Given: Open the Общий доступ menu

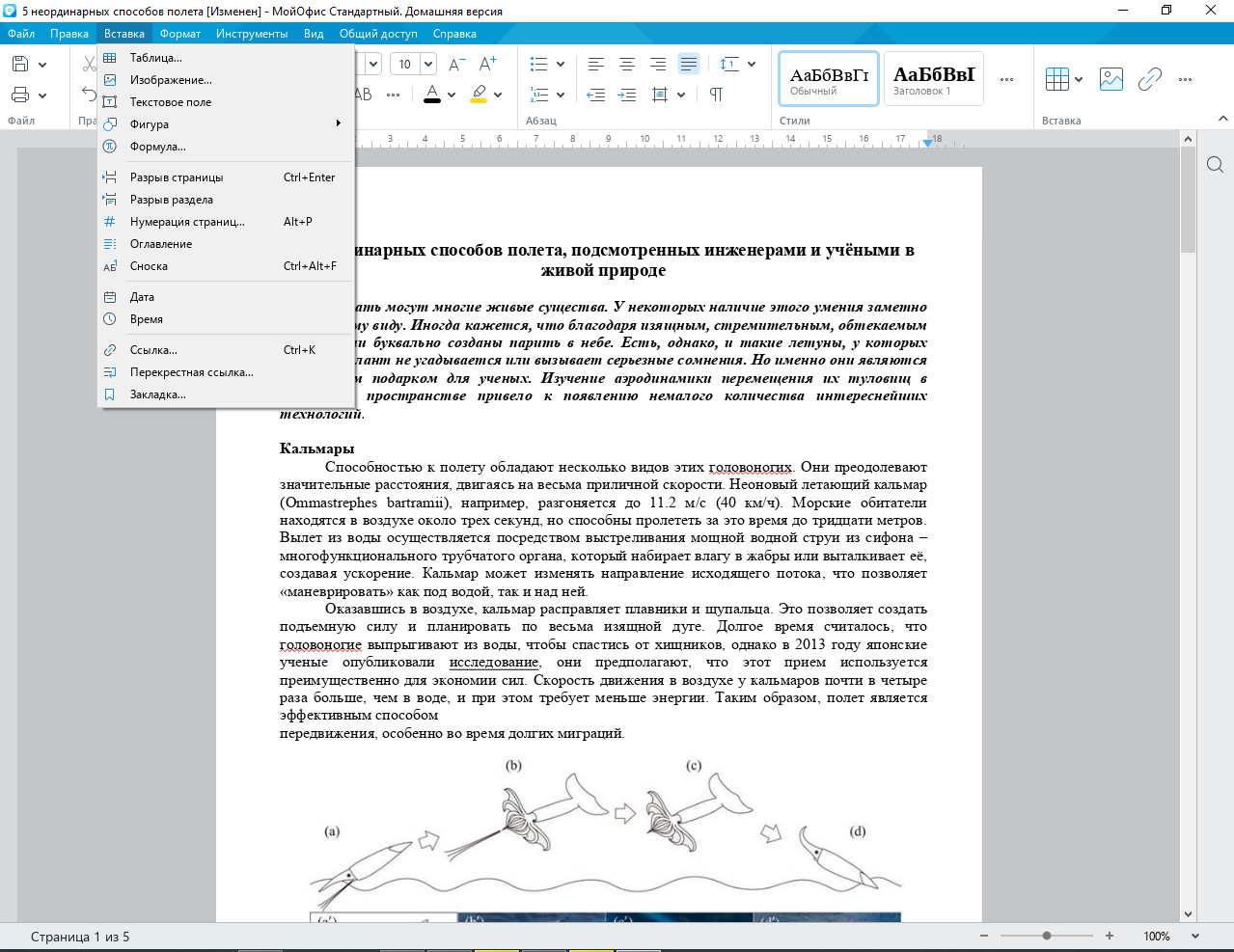Looking at the screenshot, I should pos(378,34).
